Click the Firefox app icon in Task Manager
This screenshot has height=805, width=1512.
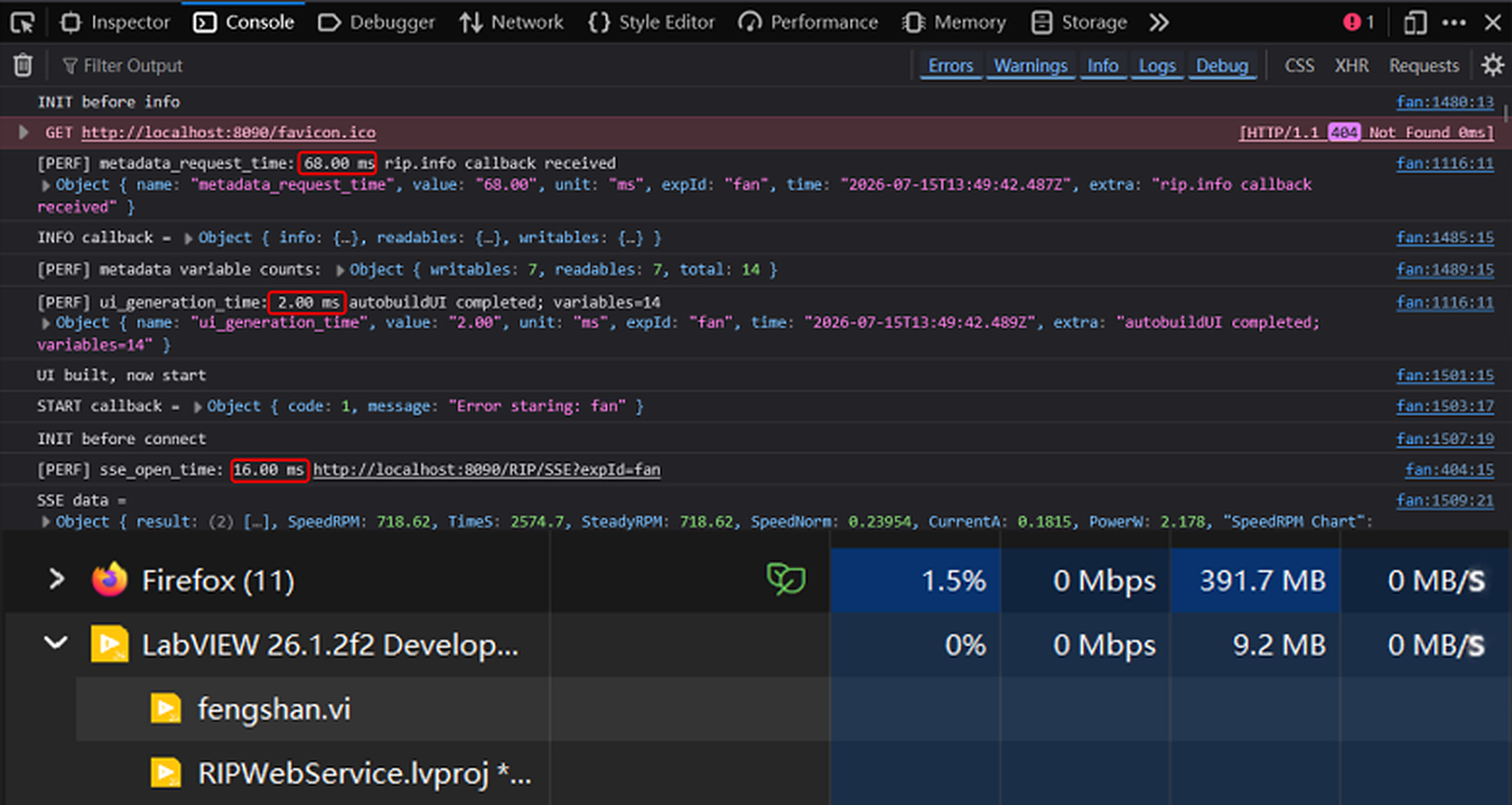(109, 580)
